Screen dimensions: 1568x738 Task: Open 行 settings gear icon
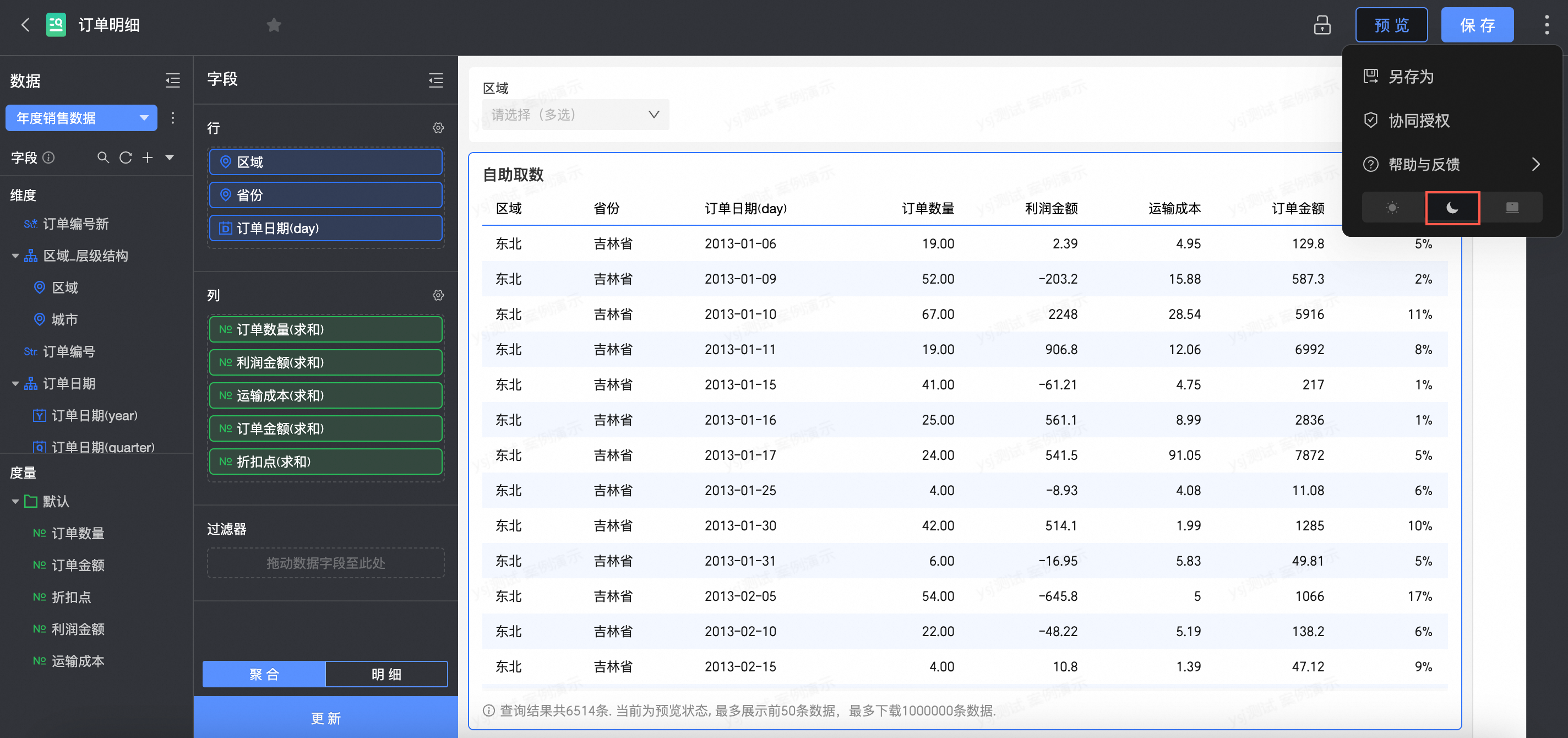pyautogui.click(x=438, y=128)
